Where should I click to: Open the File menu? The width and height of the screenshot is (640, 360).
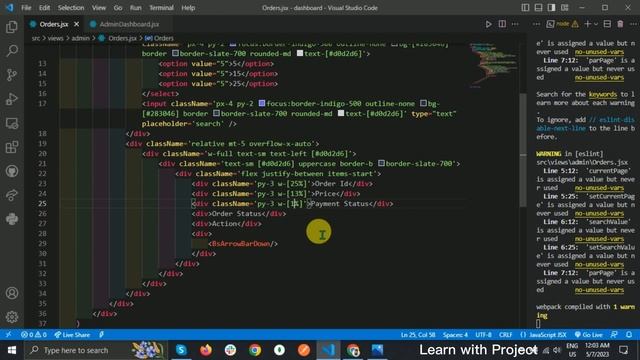tap(26, 8)
